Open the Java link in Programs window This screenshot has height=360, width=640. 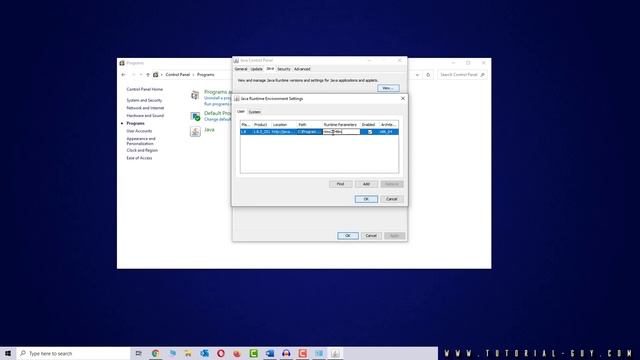coord(209,130)
